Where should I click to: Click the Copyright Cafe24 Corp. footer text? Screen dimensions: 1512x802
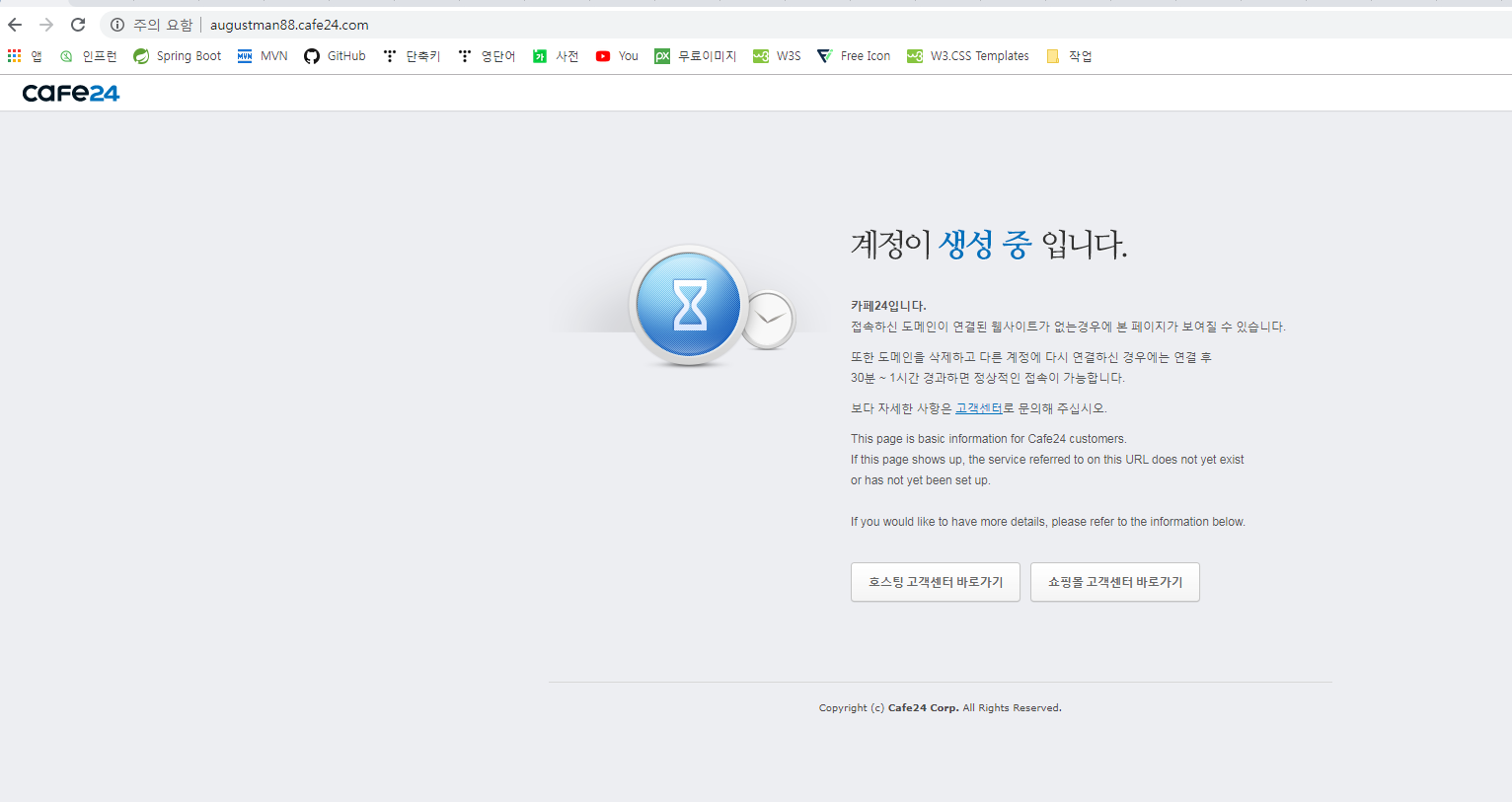(941, 708)
